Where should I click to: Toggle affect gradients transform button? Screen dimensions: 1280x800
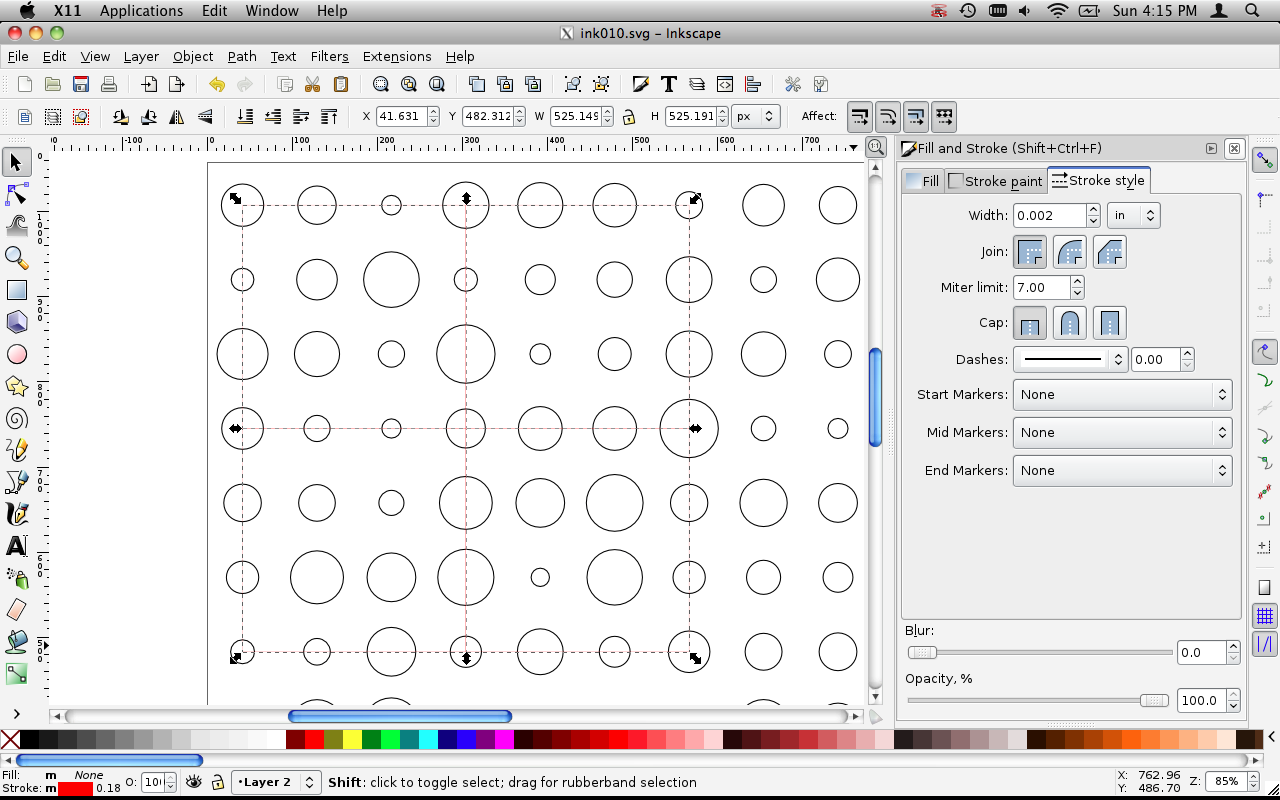point(916,117)
